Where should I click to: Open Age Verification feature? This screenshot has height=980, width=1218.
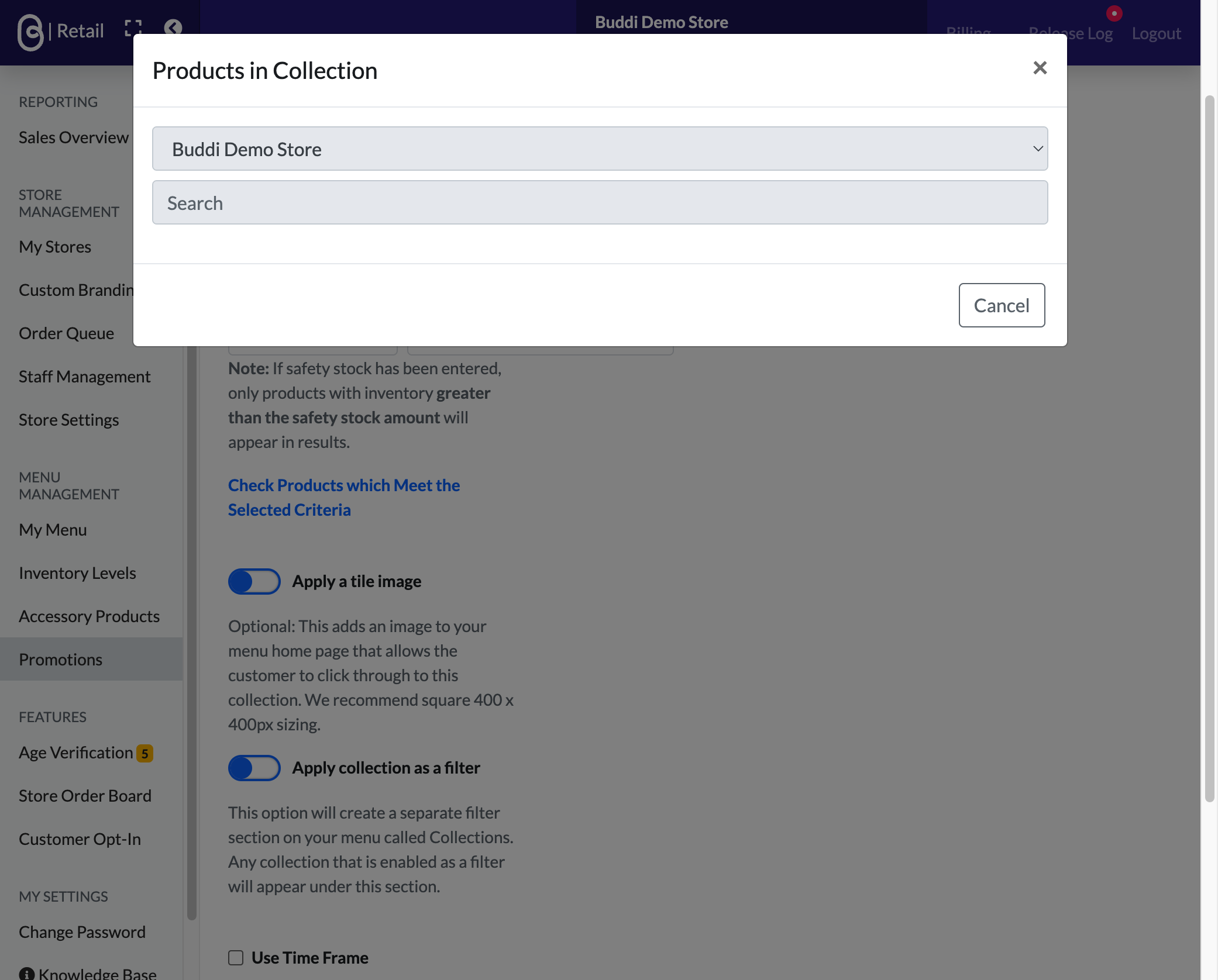point(76,753)
